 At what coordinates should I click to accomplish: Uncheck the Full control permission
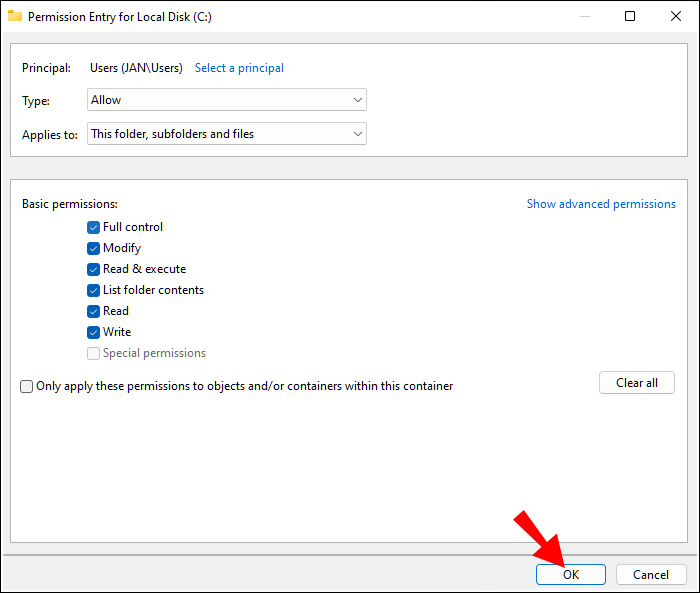[93, 227]
